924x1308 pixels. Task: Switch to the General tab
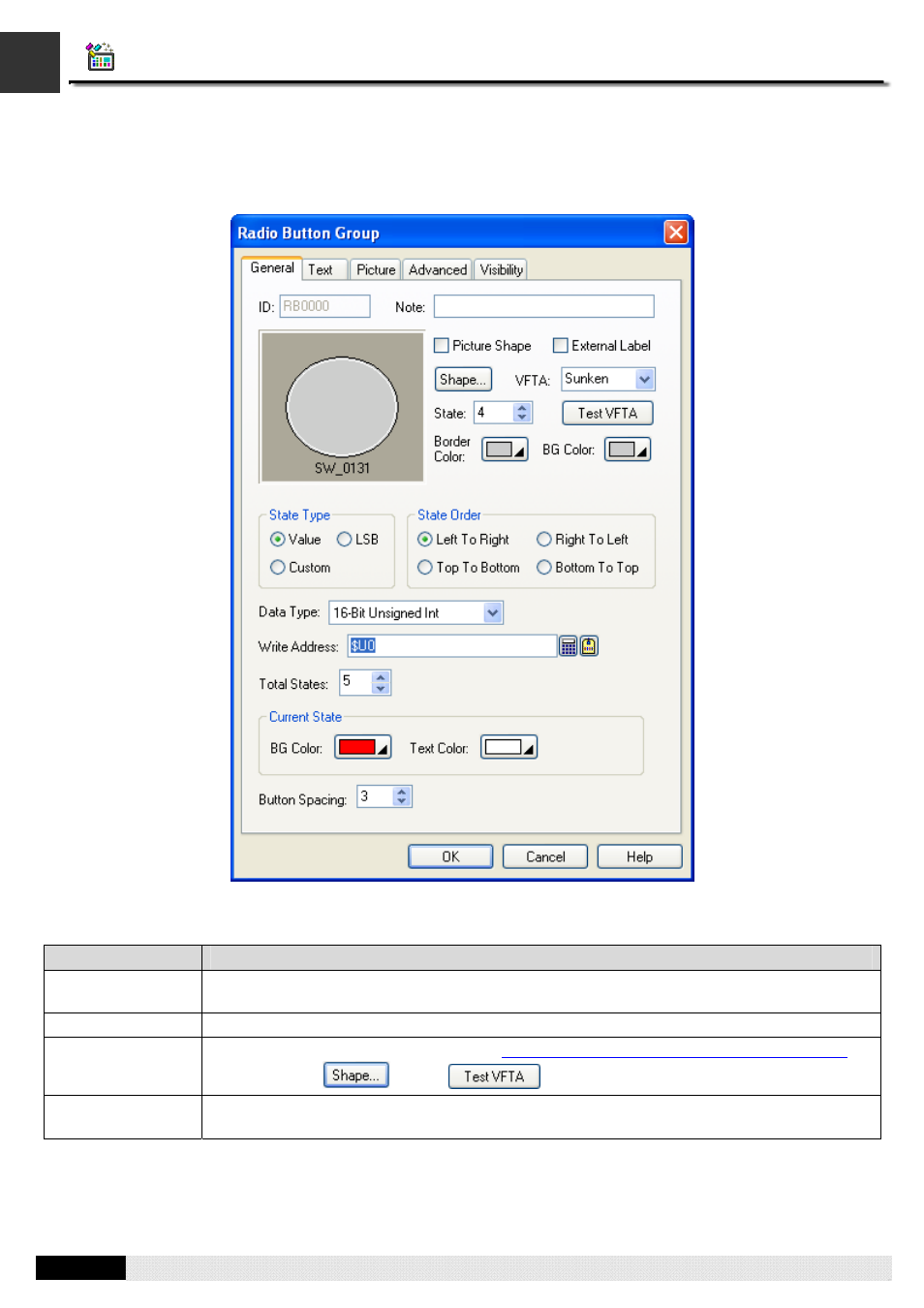(x=272, y=268)
